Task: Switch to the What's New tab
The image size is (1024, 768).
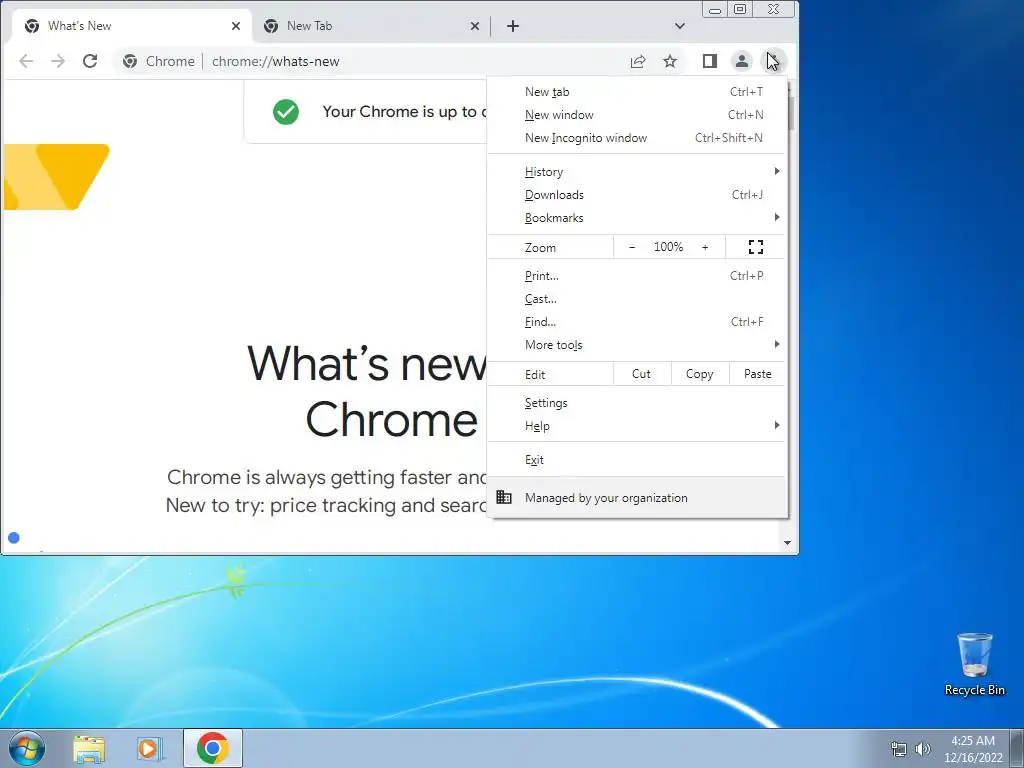Action: click(132, 26)
